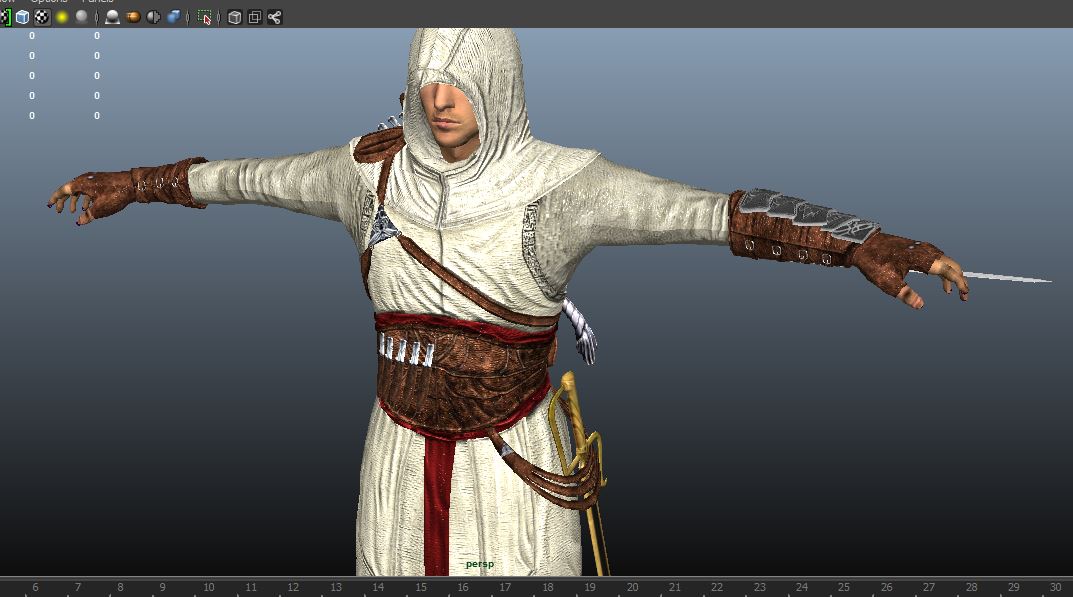Select frame 8 on the time slider
1073x597 pixels.
tap(120, 587)
